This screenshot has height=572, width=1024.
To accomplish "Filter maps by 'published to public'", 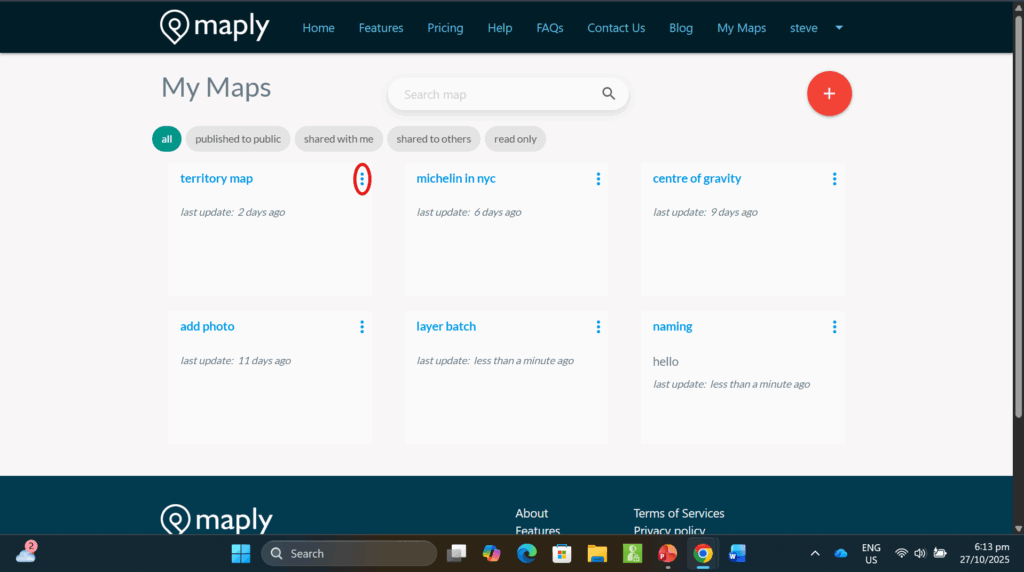I will 238,139.
